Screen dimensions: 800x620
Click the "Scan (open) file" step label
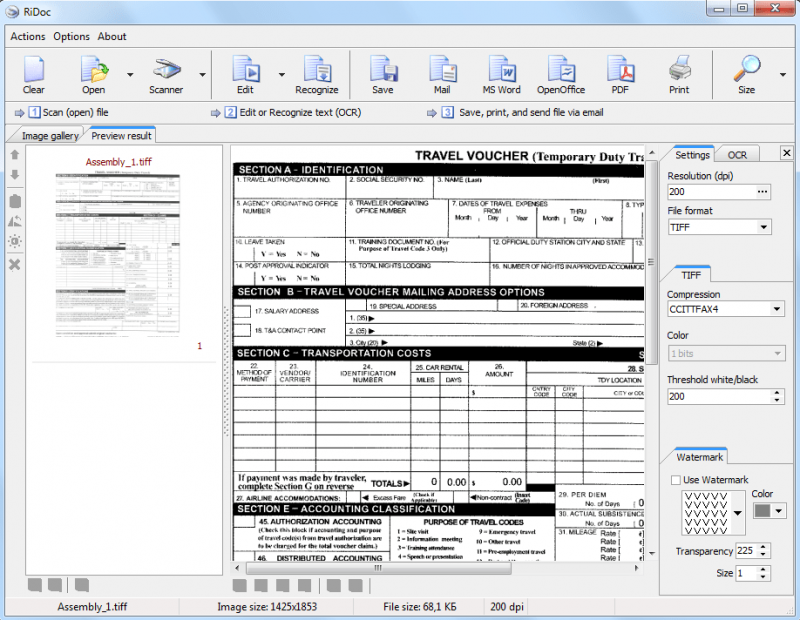tap(76, 112)
